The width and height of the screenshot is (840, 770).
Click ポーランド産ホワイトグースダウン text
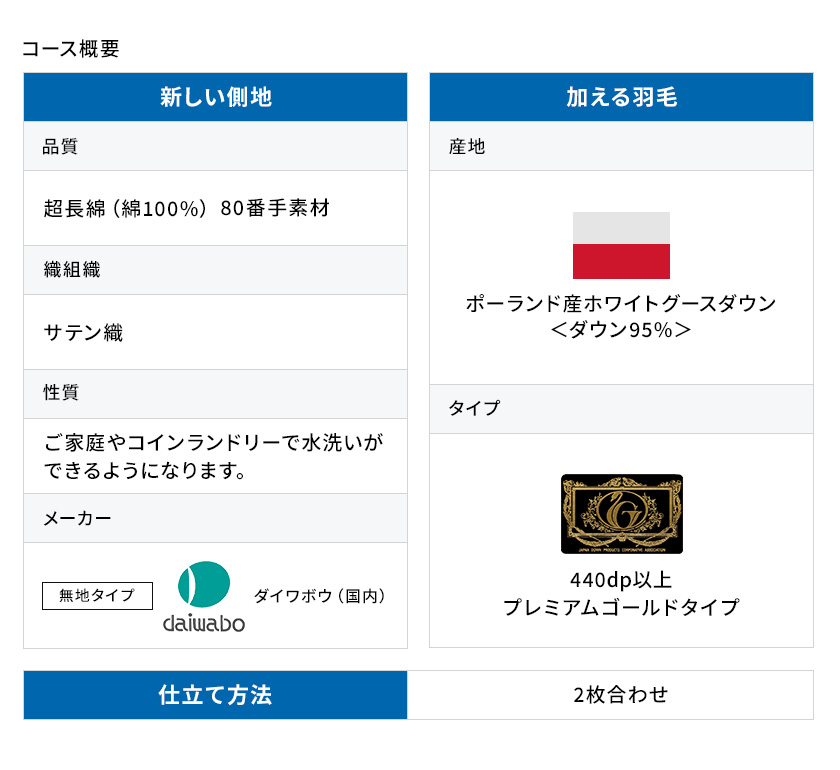pos(621,304)
